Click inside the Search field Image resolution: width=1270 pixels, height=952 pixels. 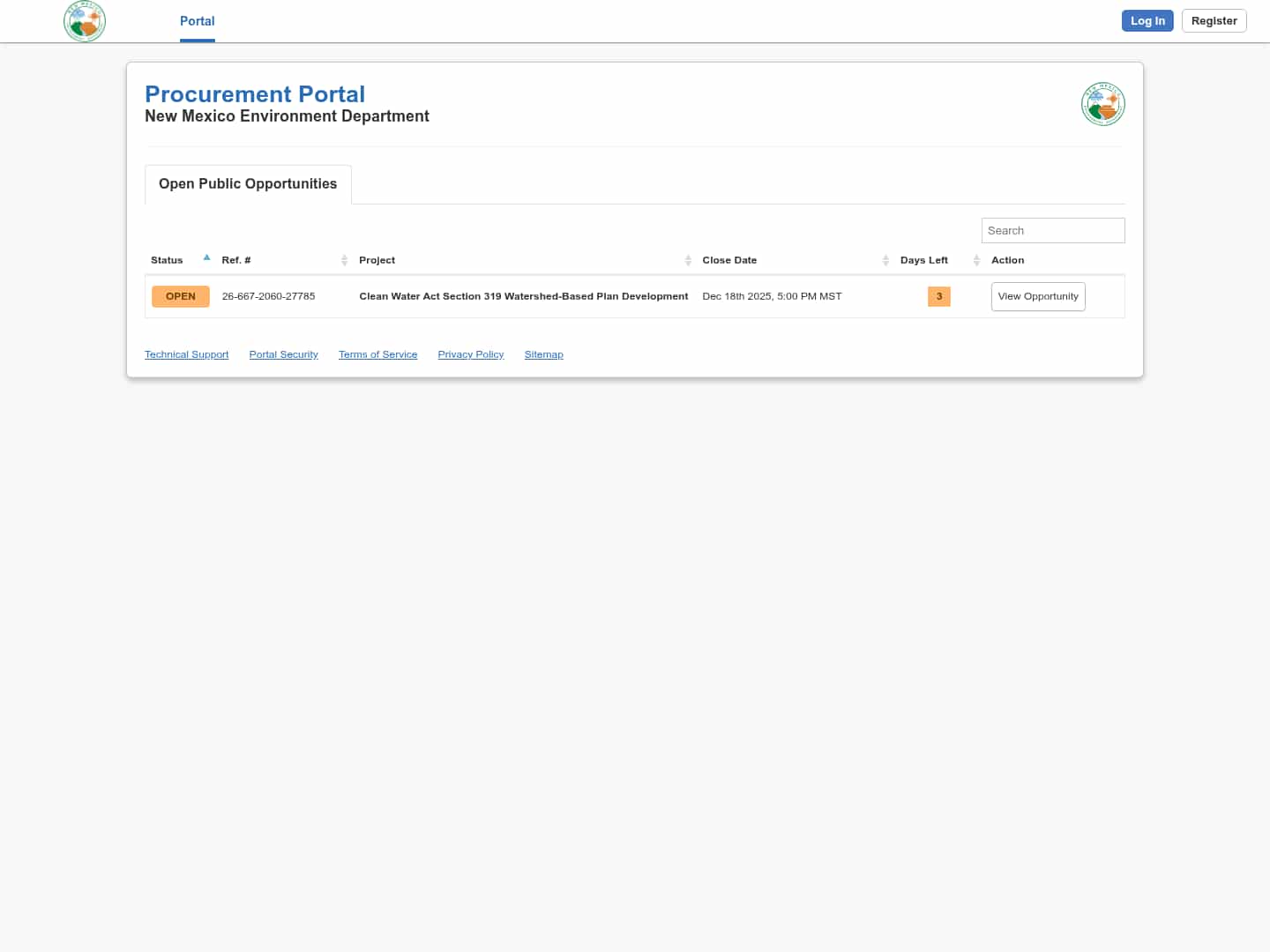click(1052, 230)
